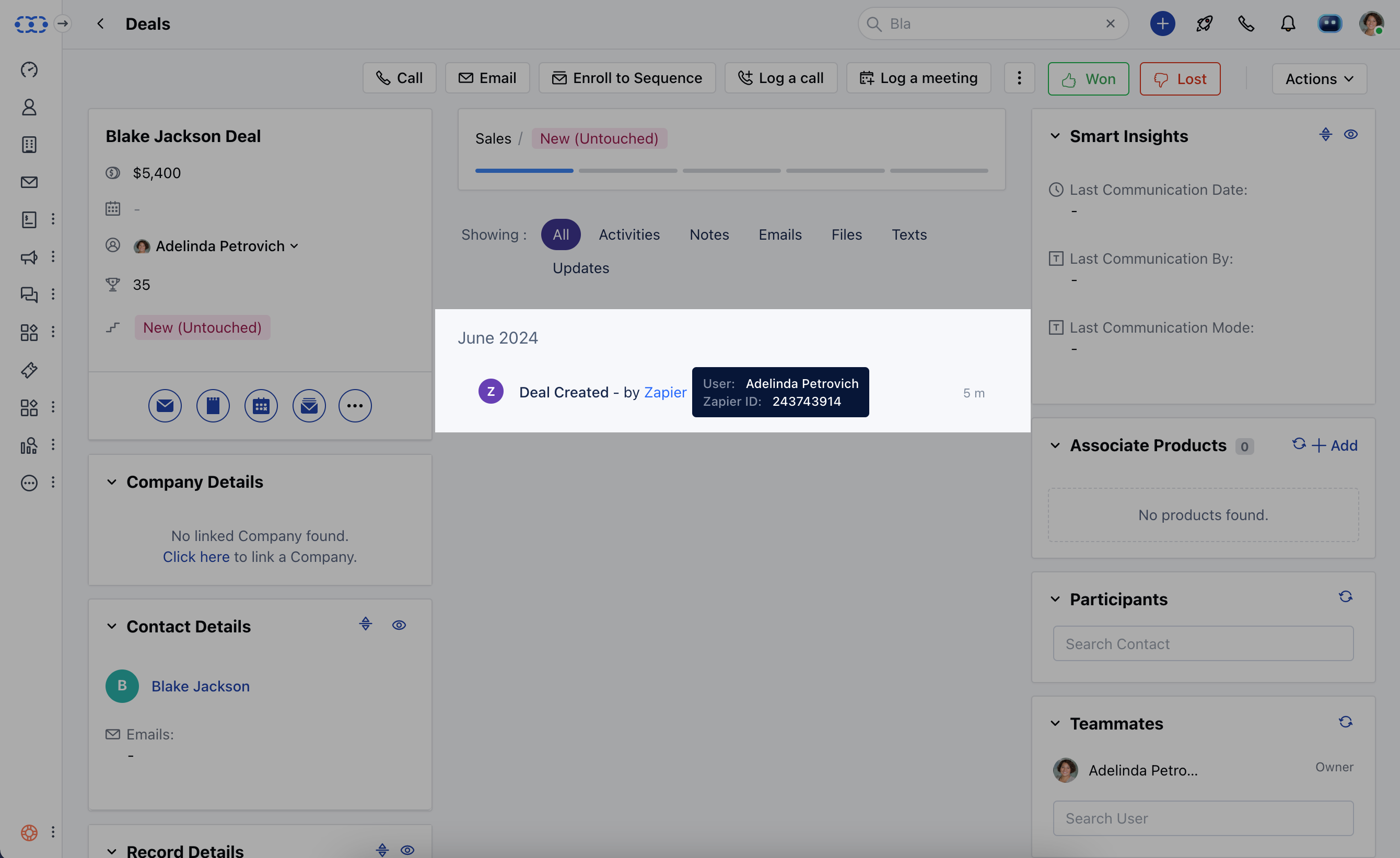Open the chat conversations icon in sidebar

click(x=29, y=294)
